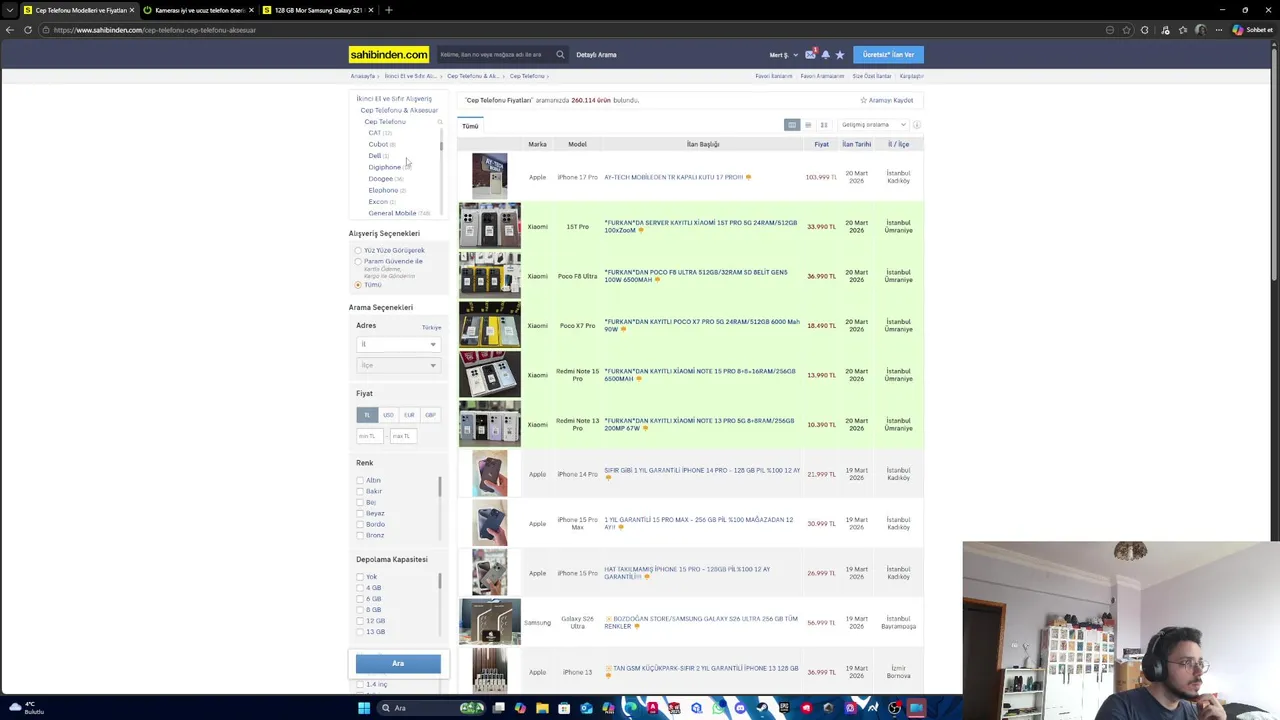Open Outlook from the taskbar
Viewport: 1280px width, 720px height.
[x=586, y=708]
